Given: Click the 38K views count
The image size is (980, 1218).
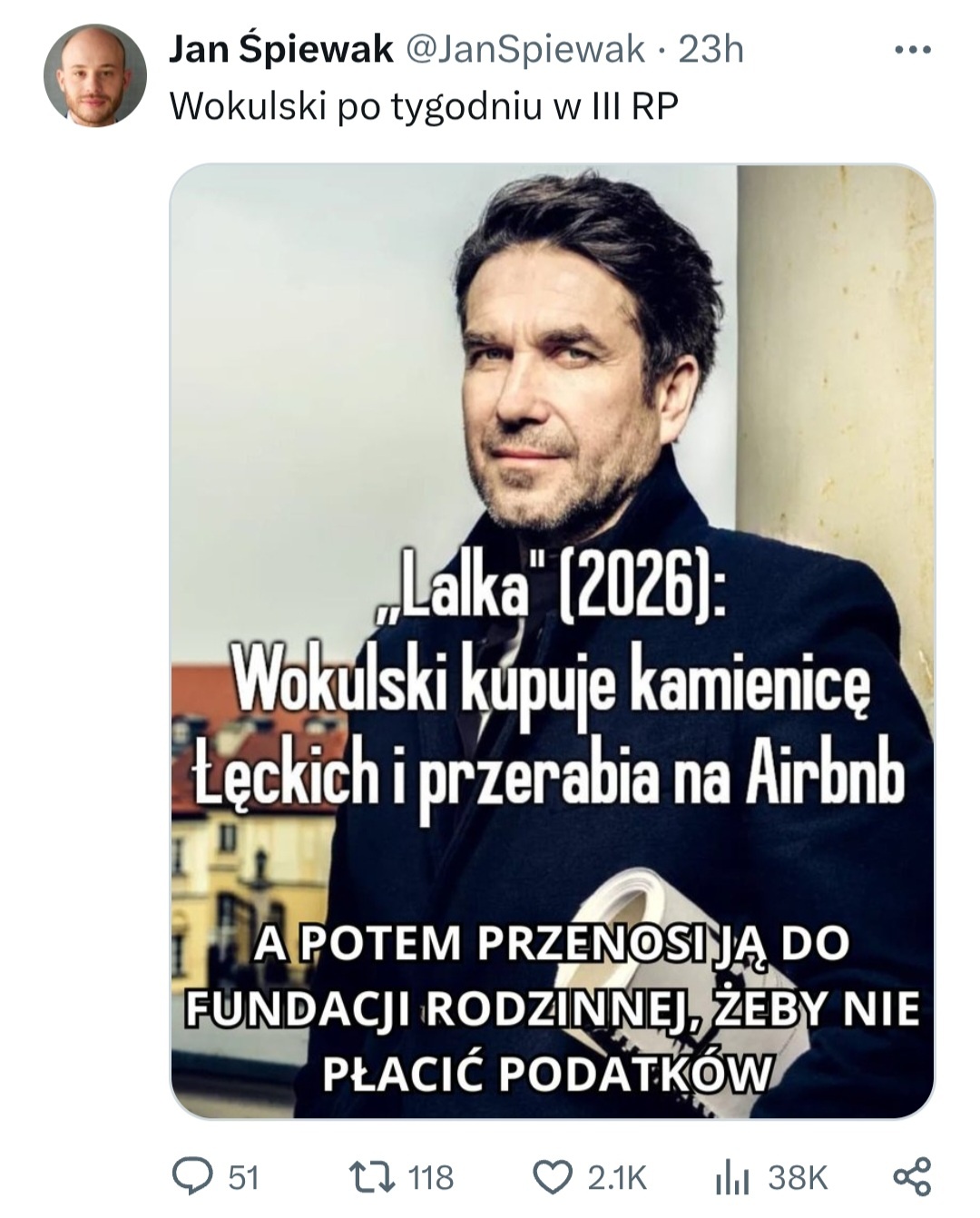Looking at the screenshot, I should tap(799, 1178).
